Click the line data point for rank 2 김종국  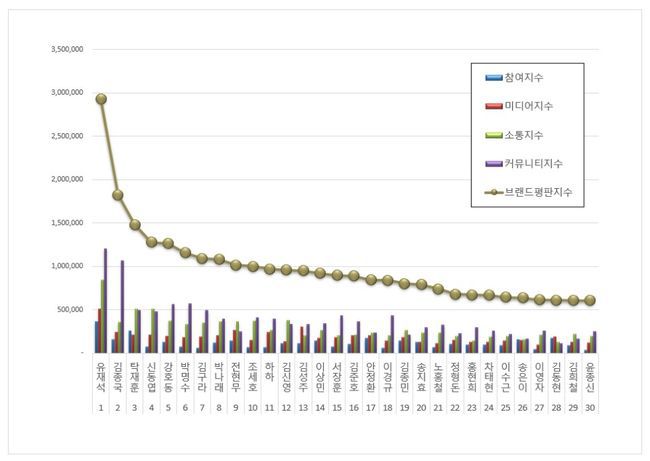tap(118, 195)
